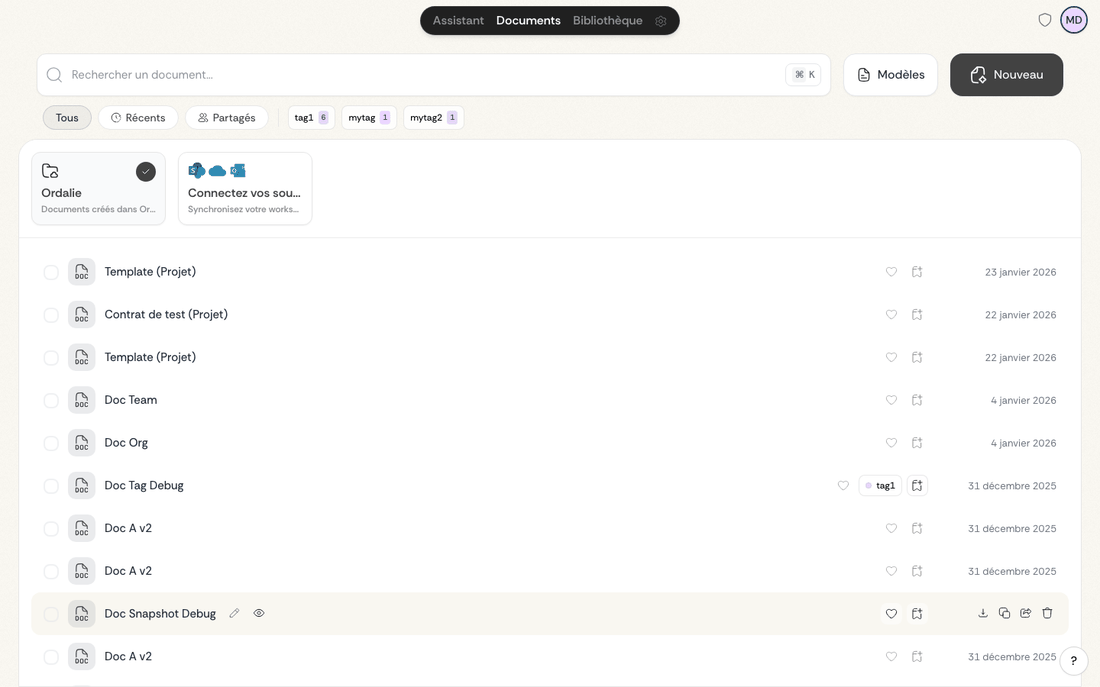Go to the Bibliothèque tab
The width and height of the screenshot is (1100, 687).
[607, 21]
